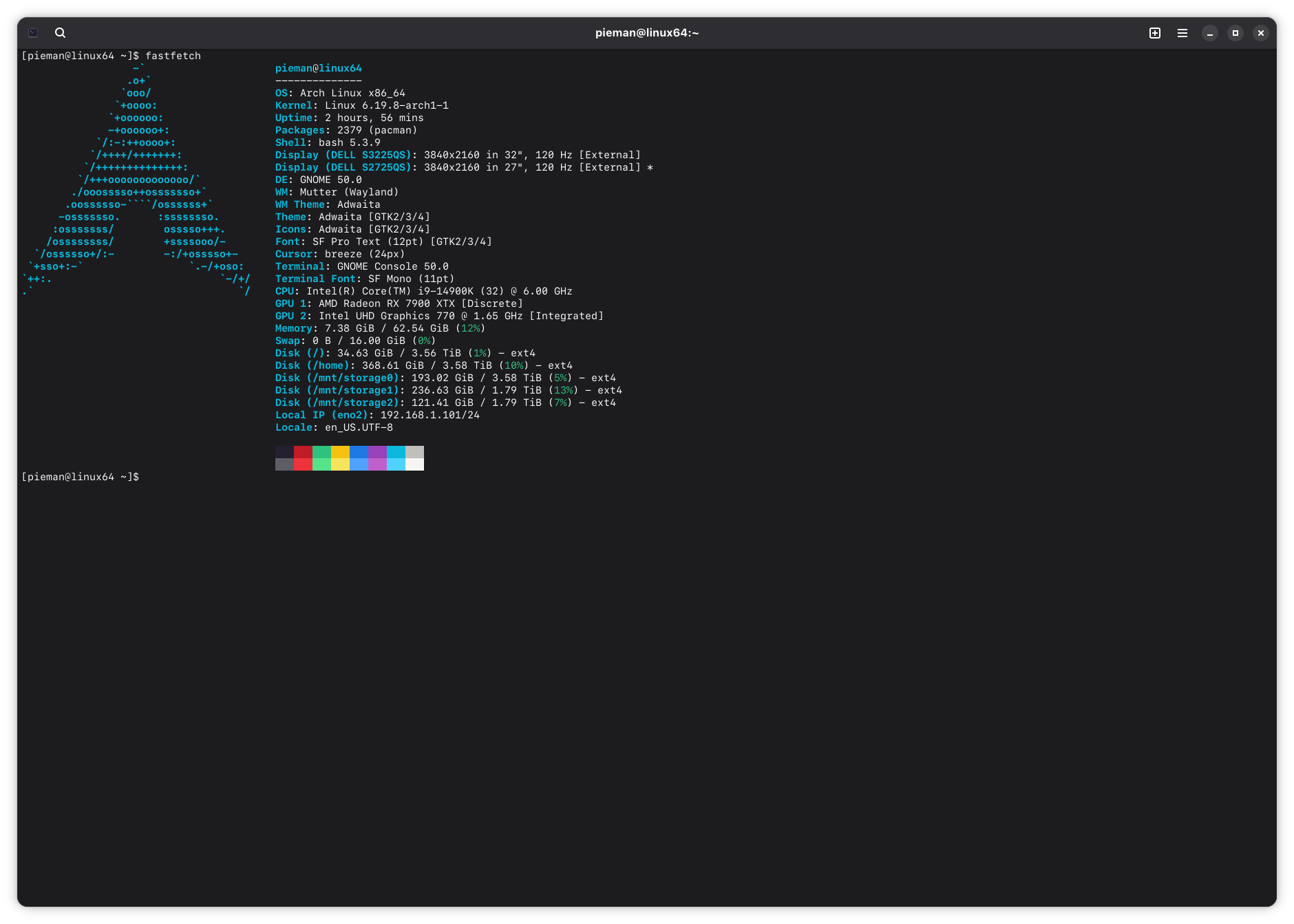
Task: Select the light gray color swatch
Action: pyautogui.click(x=414, y=452)
